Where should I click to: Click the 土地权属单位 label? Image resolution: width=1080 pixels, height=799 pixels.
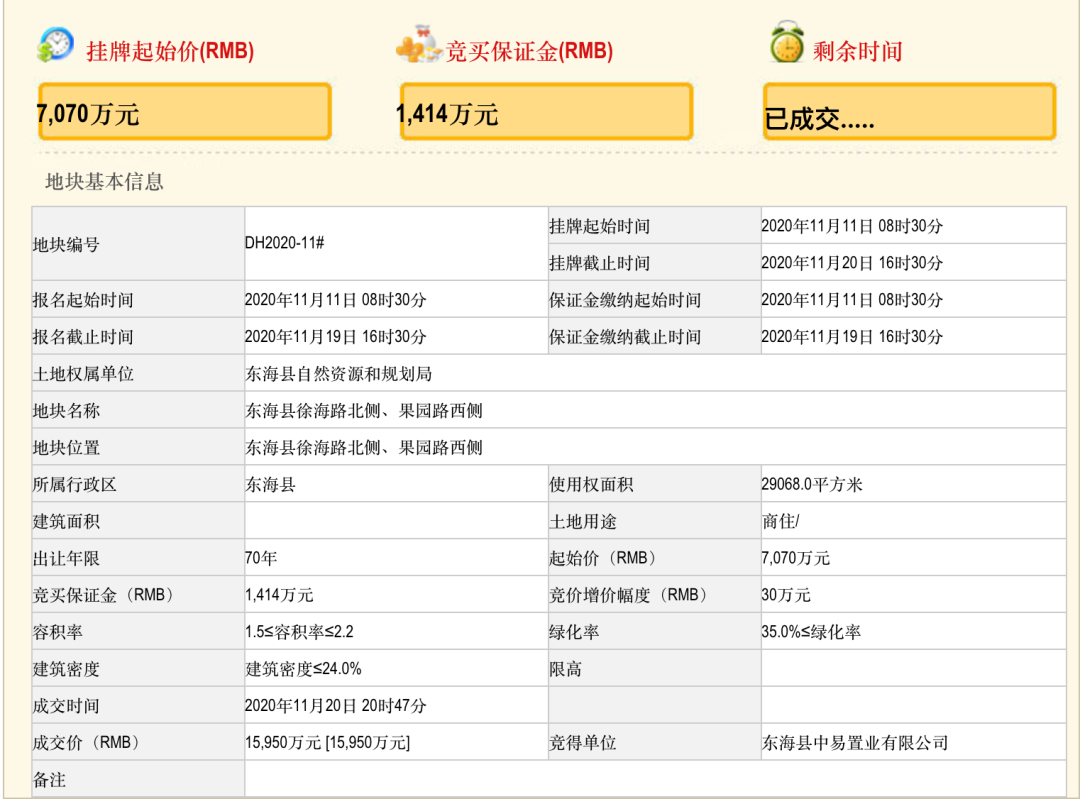click(x=83, y=374)
